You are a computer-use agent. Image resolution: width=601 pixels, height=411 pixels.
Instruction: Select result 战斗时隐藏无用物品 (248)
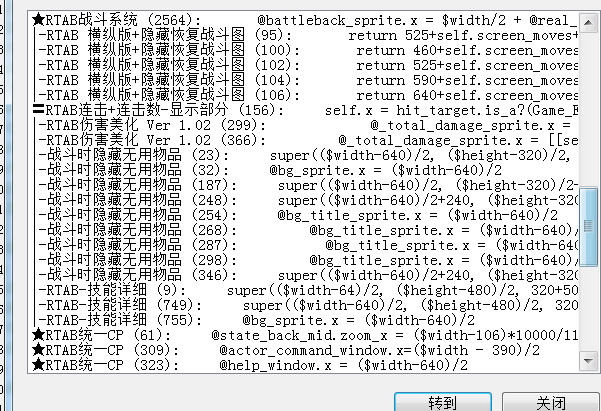click(x=304, y=200)
